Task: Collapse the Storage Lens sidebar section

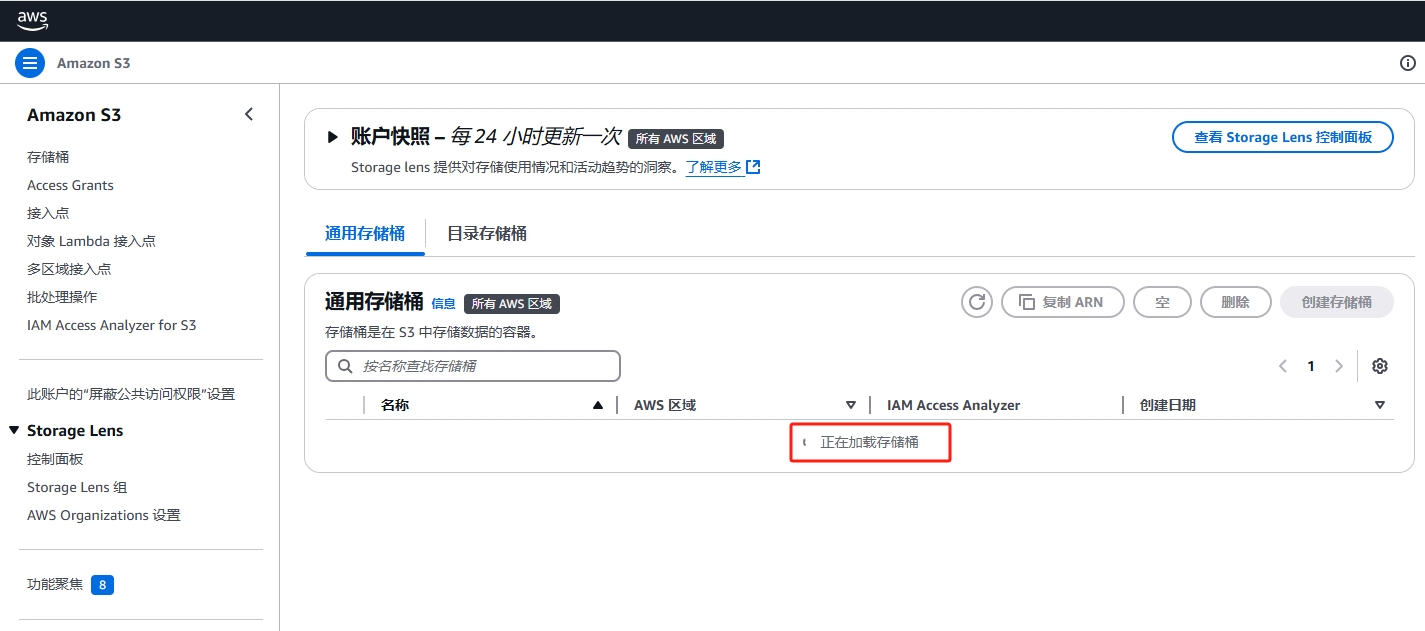Action: tap(14, 430)
